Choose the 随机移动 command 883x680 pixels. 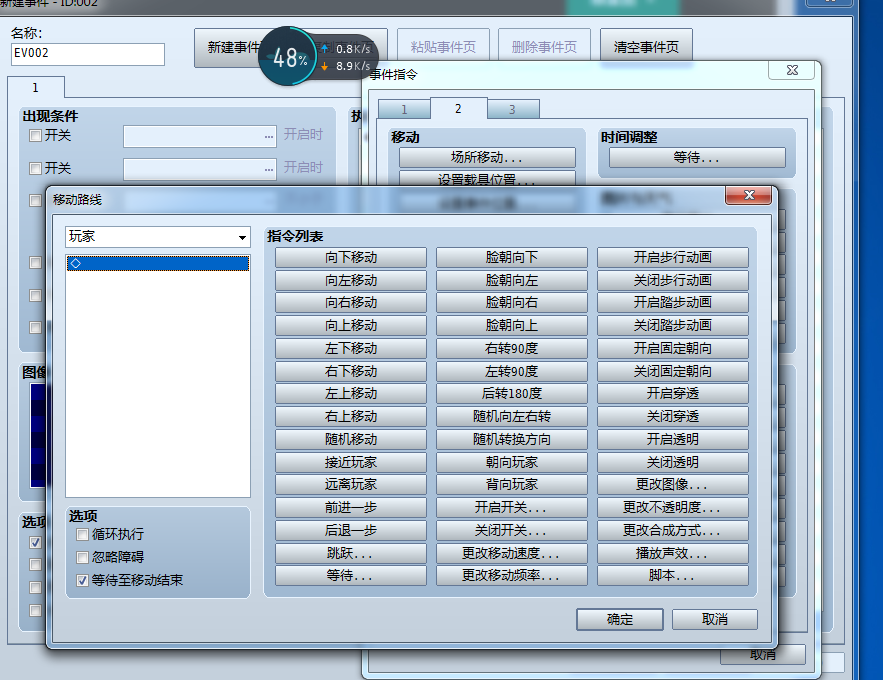351,439
